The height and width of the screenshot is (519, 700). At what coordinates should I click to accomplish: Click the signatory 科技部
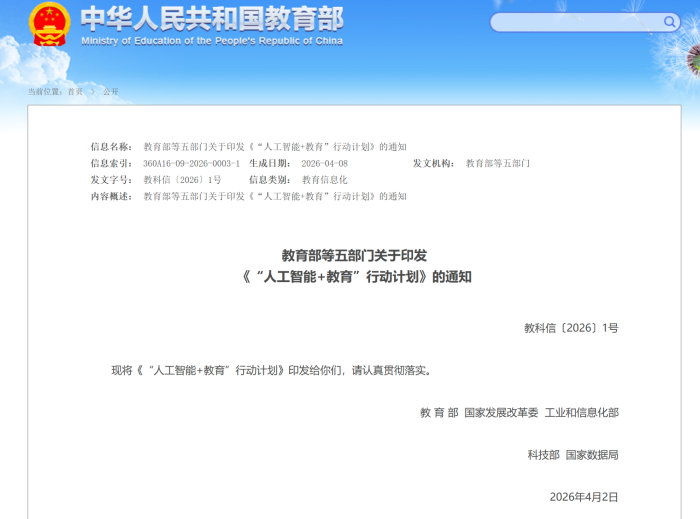(543, 455)
